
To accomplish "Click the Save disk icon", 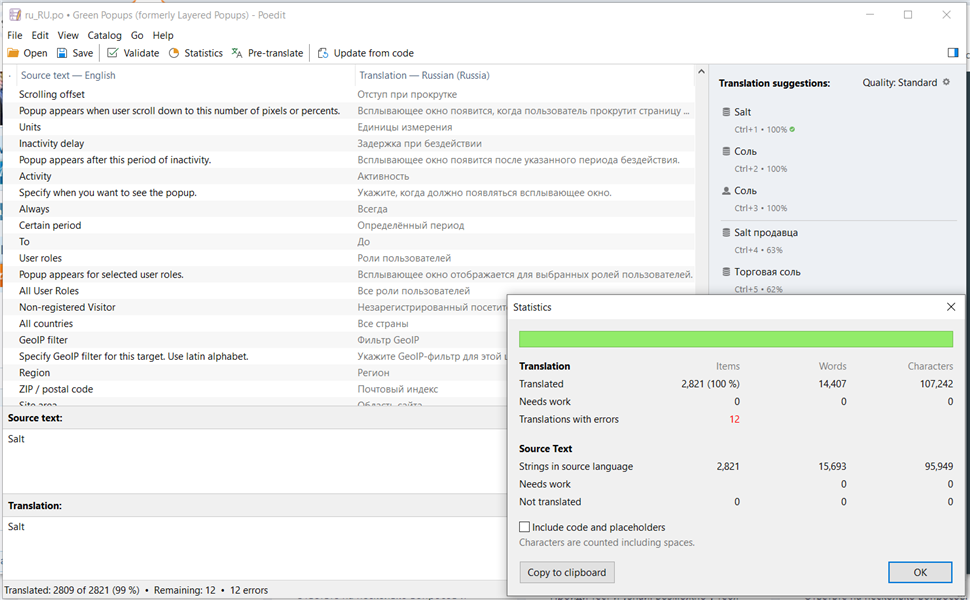I will coord(62,53).
